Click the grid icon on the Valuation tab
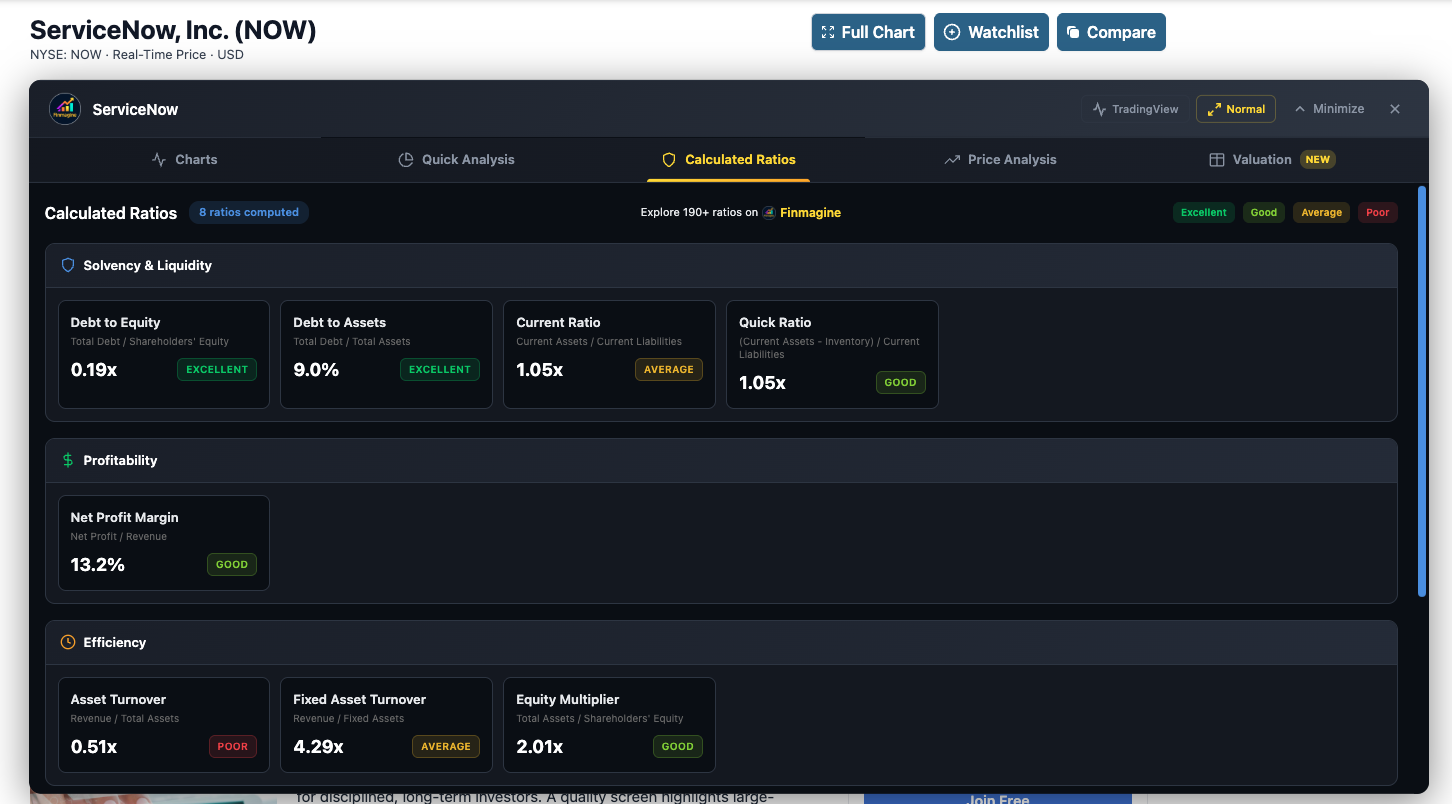1452x804 pixels. click(x=1216, y=159)
